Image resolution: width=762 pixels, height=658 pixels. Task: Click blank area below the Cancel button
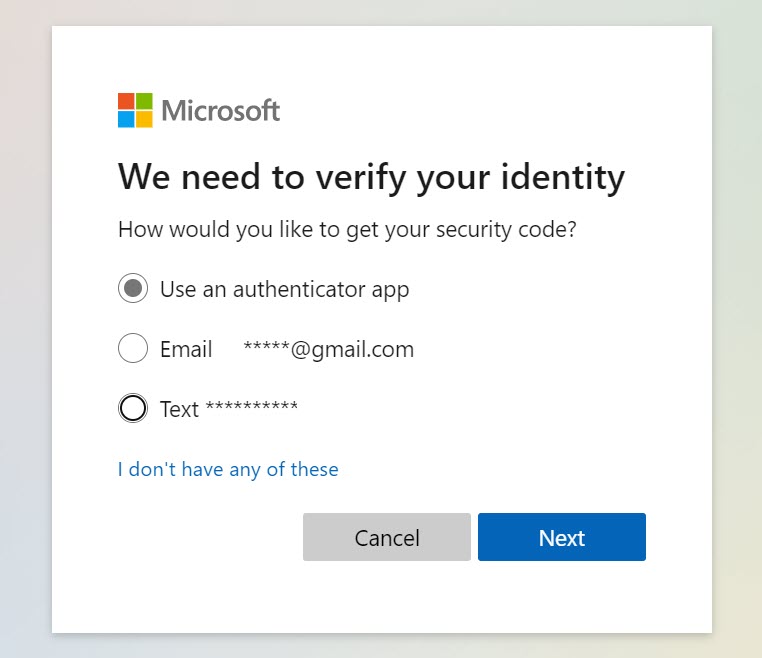pyautogui.click(x=387, y=597)
